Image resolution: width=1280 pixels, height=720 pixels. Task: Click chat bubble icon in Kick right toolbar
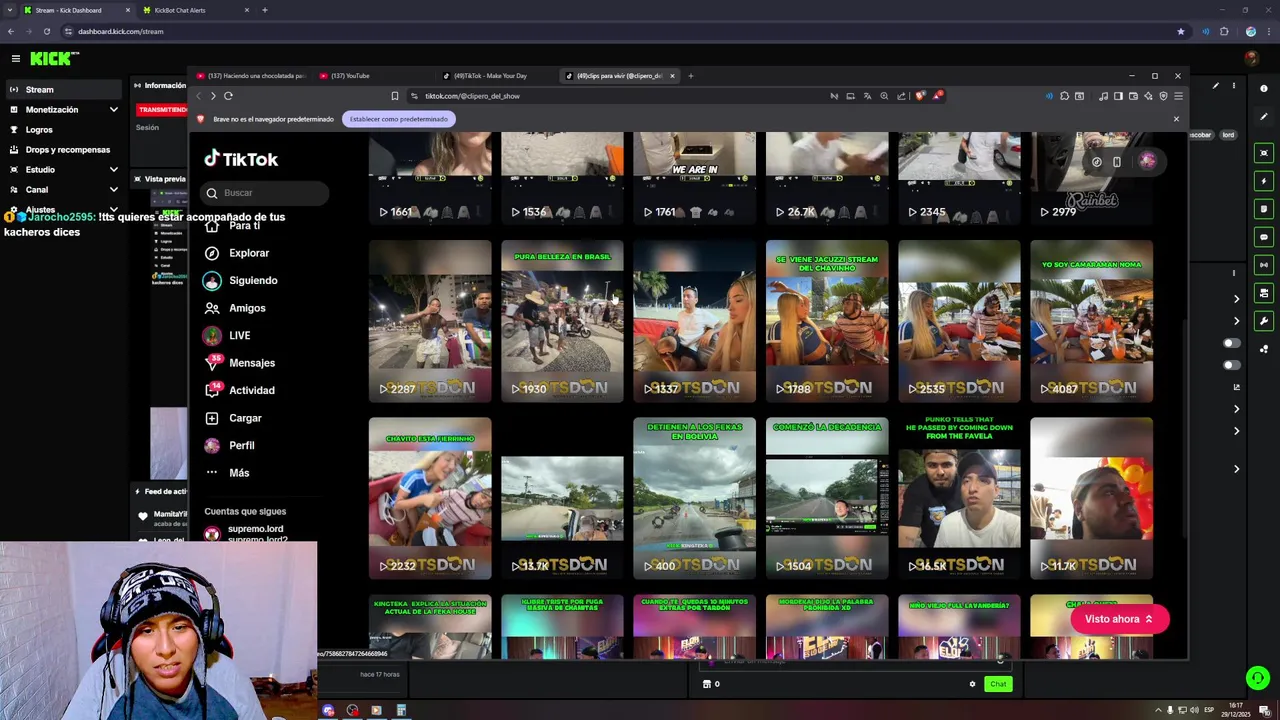(x=1264, y=237)
